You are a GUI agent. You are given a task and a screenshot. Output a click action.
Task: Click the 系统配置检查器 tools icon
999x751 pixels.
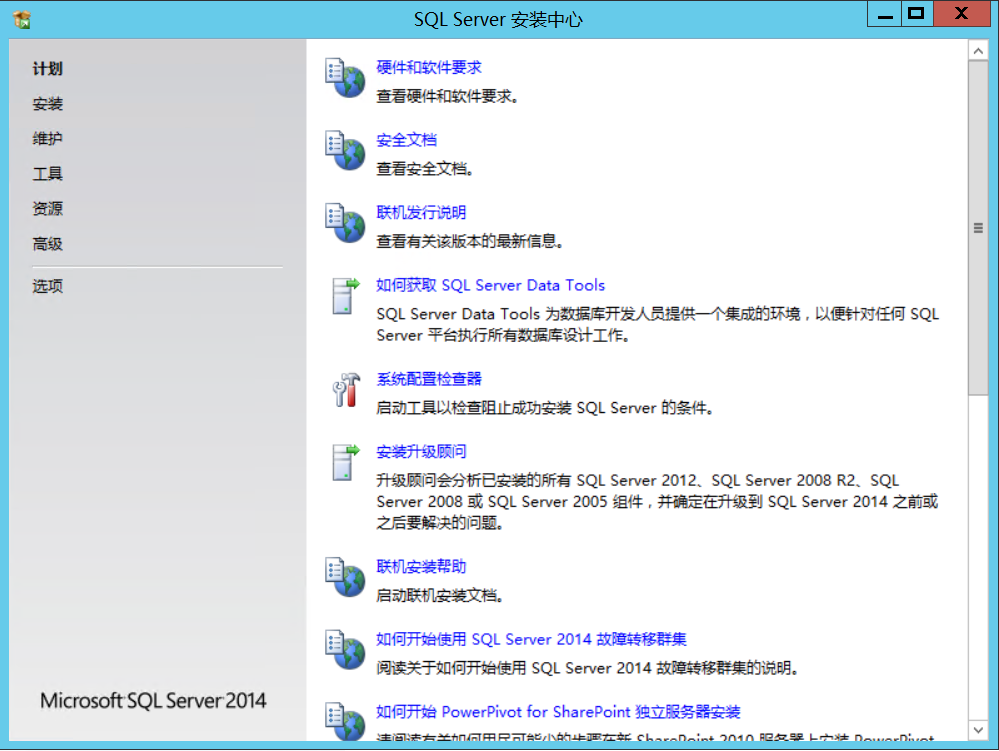(x=344, y=392)
